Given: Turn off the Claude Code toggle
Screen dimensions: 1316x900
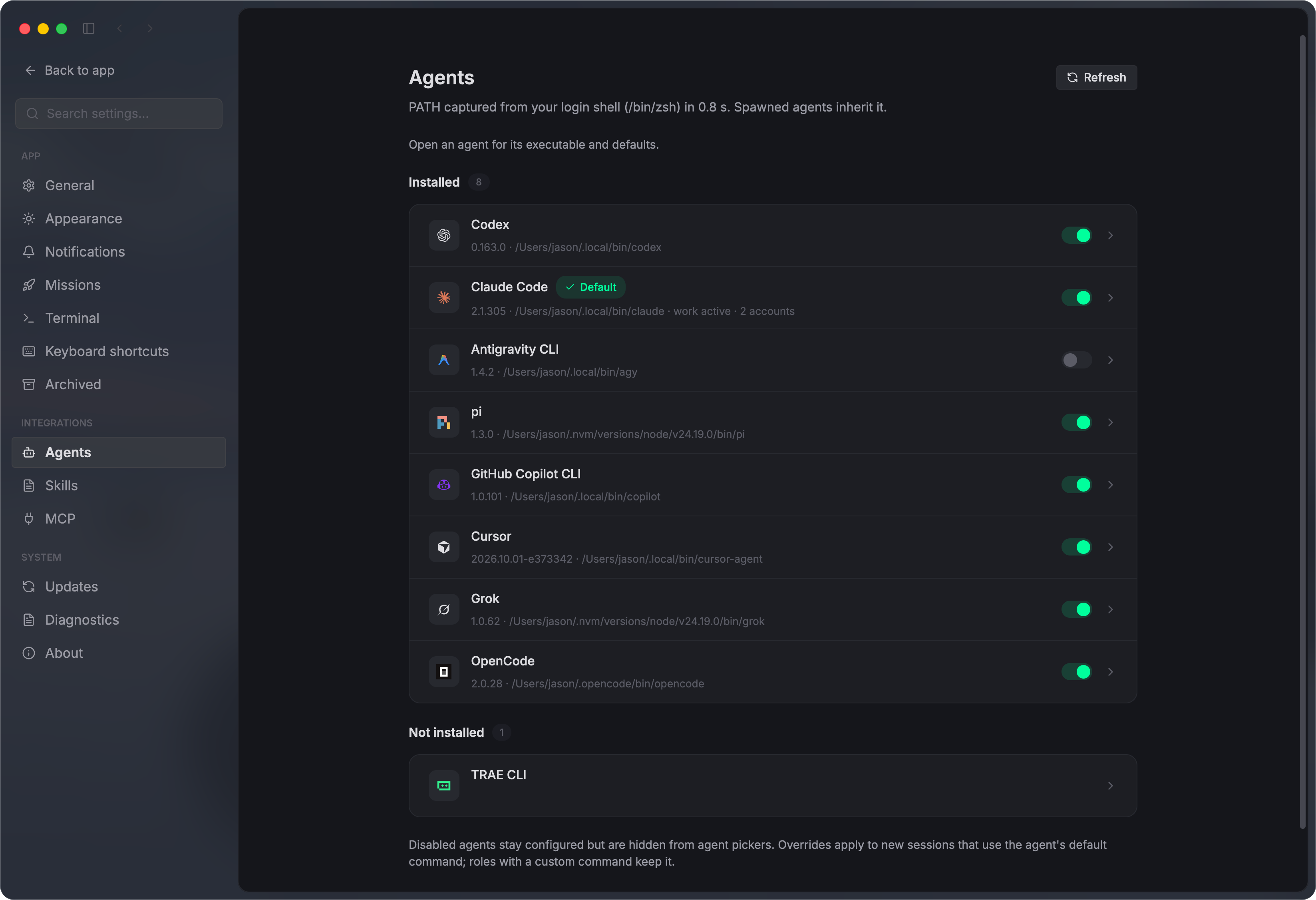Looking at the screenshot, I should pyautogui.click(x=1076, y=297).
